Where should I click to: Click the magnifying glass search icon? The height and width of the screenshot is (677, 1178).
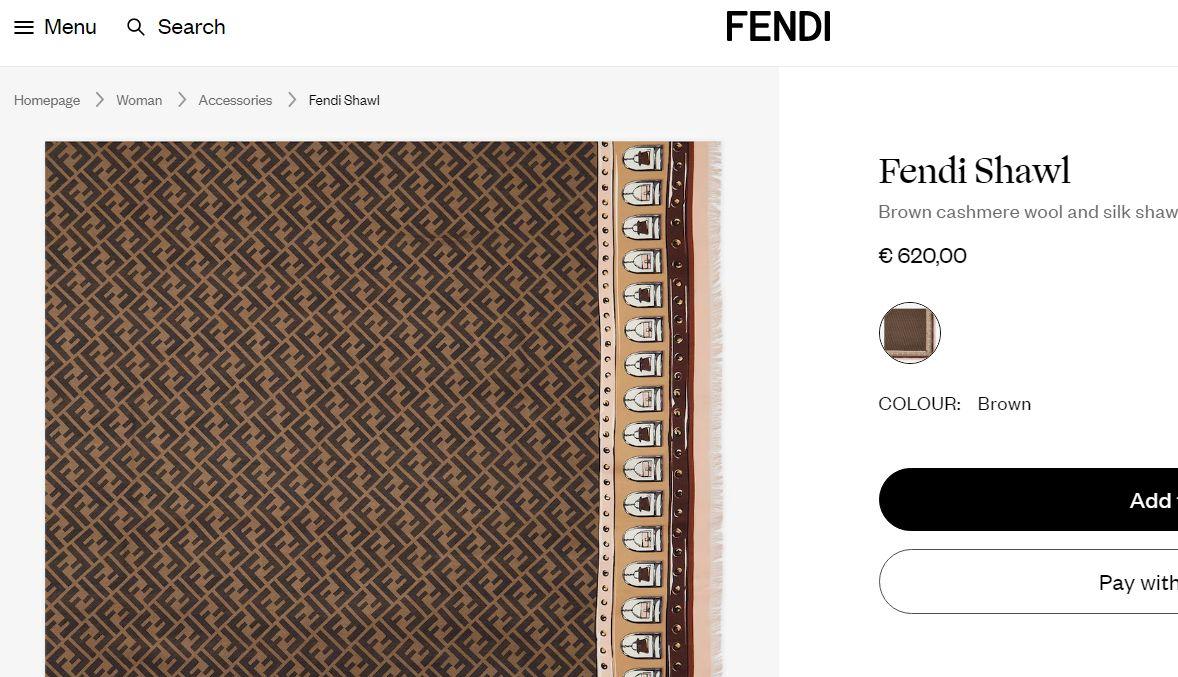coord(136,27)
